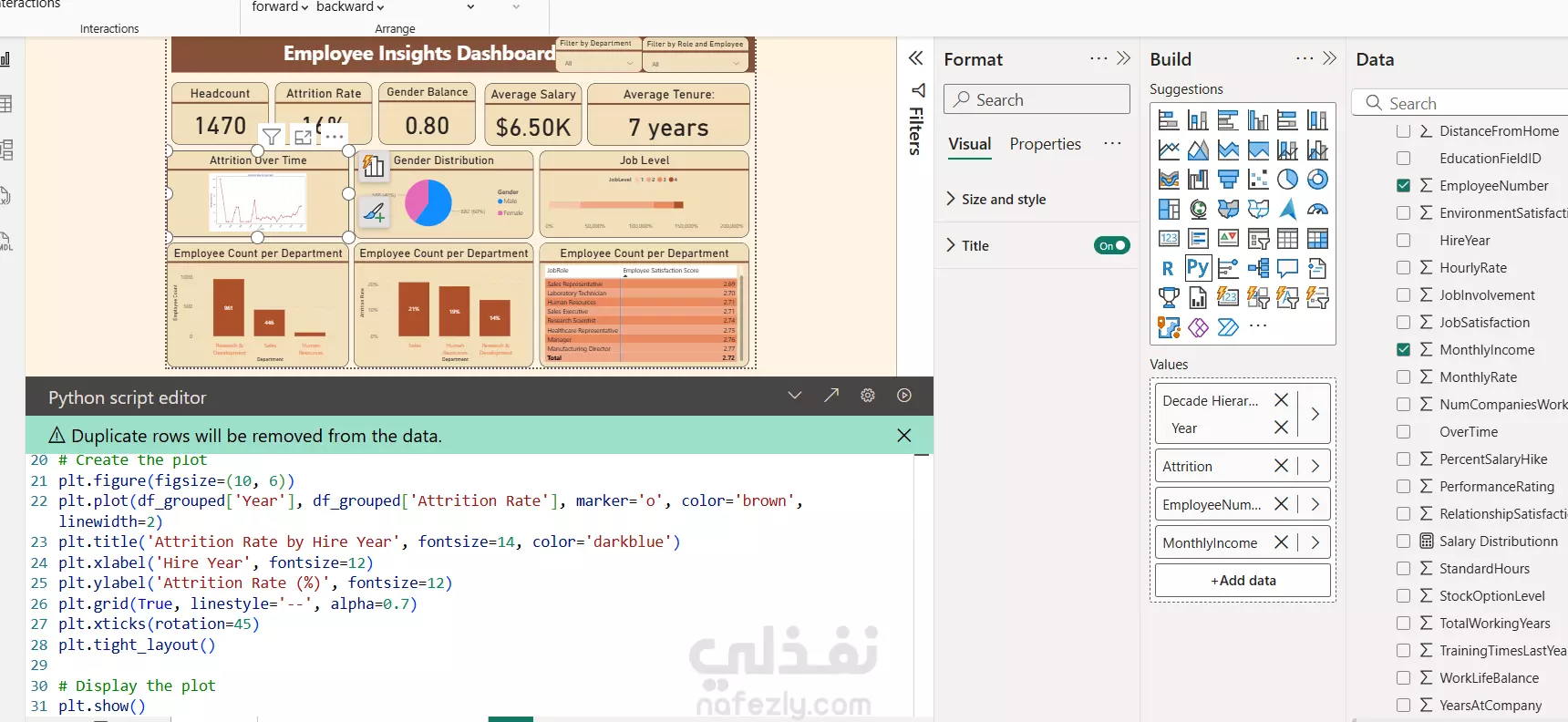Collapse the Format pane

pos(1123,58)
